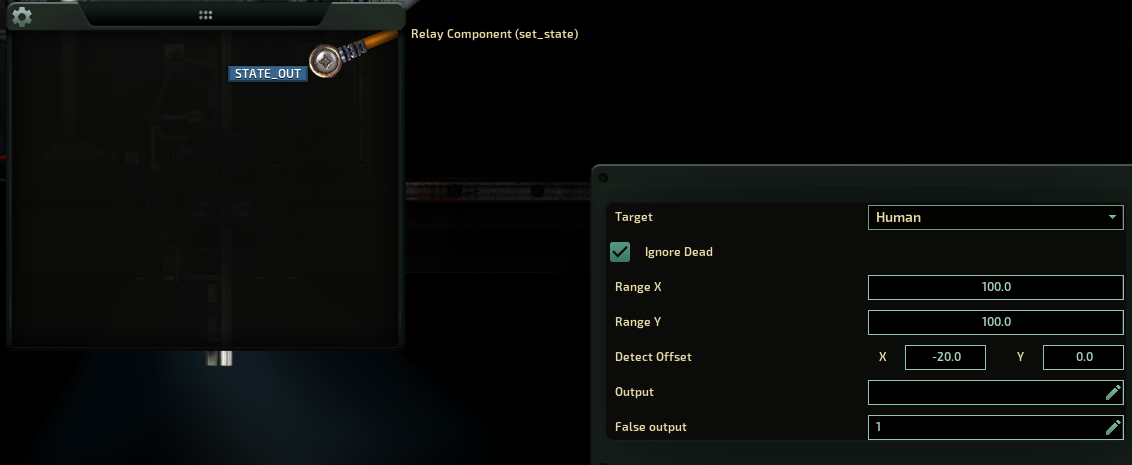1132x465 pixels.
Task: Click the Relay Component (set_state) label
Action: 495,34
